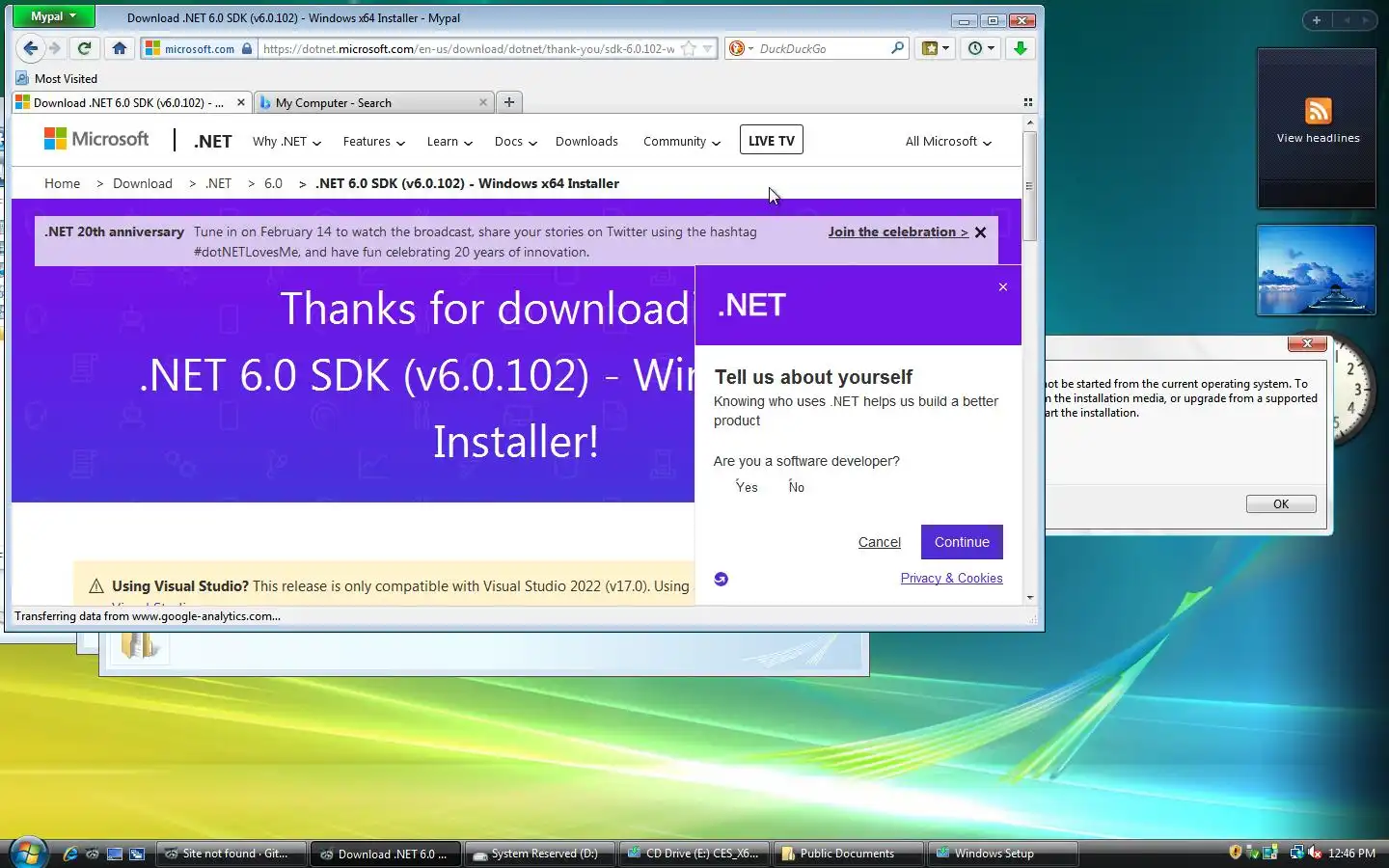Click the security shield tray icon
This screenshot has height=868, width=1389.
click(1236, 853)
